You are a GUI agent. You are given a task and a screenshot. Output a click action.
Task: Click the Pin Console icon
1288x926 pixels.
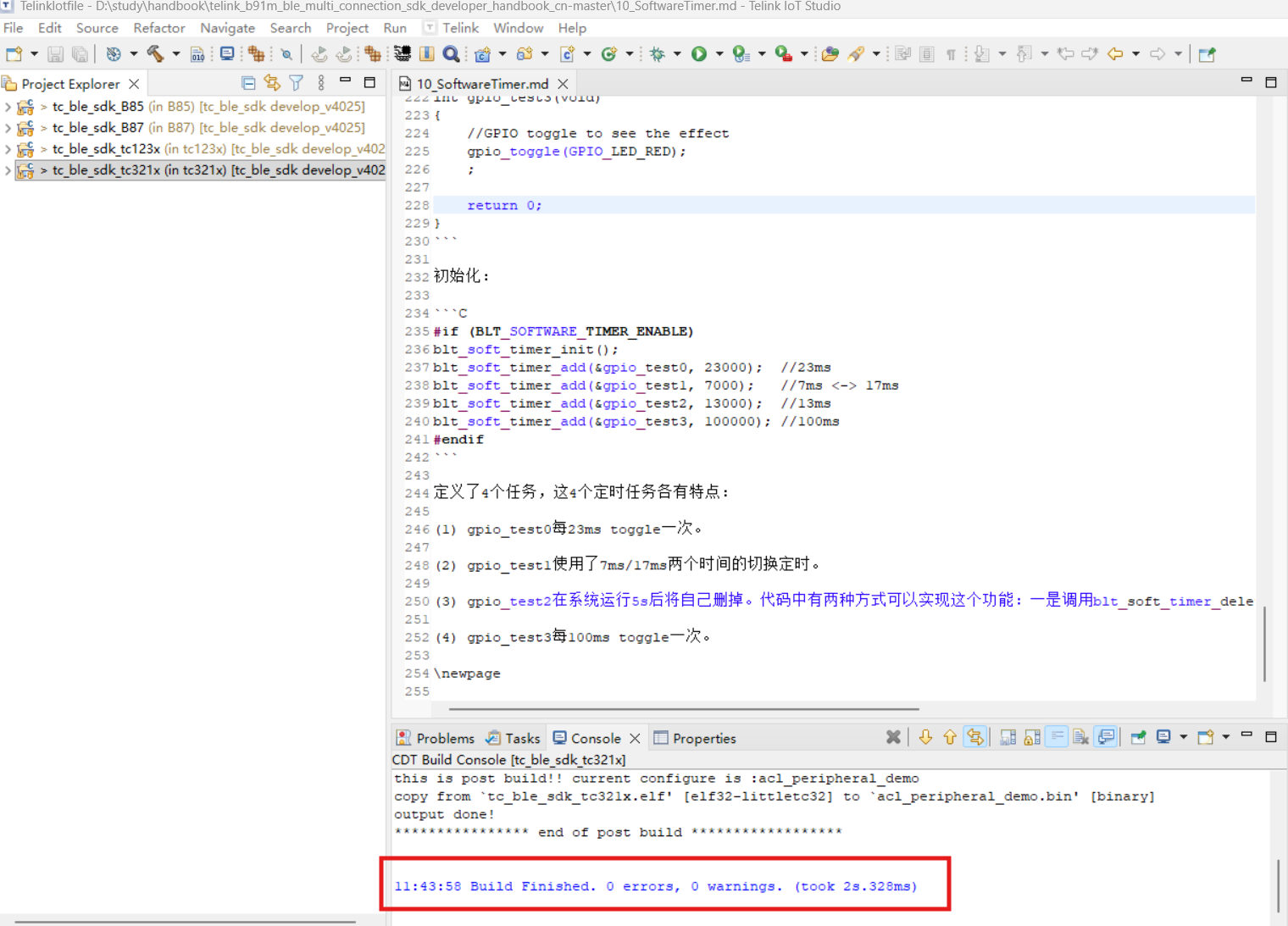tap(1139, 738)
